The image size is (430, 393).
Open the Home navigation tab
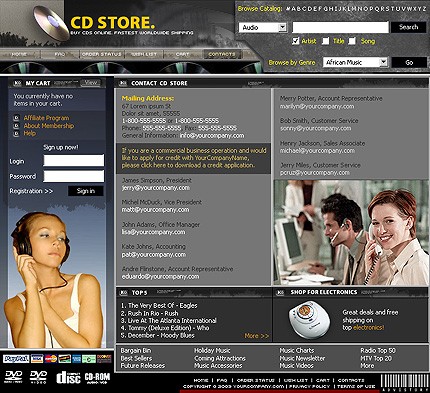pos(19,54)
